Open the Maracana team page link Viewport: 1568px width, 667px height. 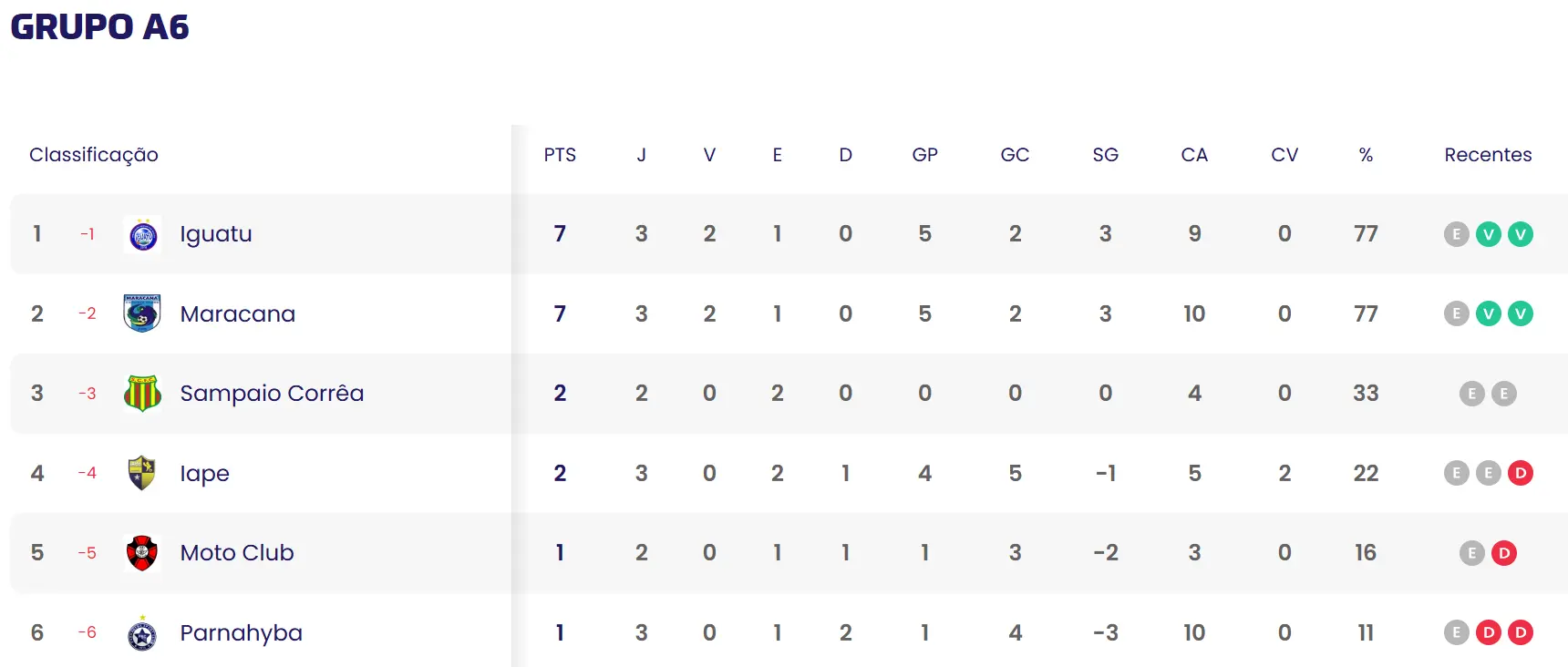click(238, 314)
